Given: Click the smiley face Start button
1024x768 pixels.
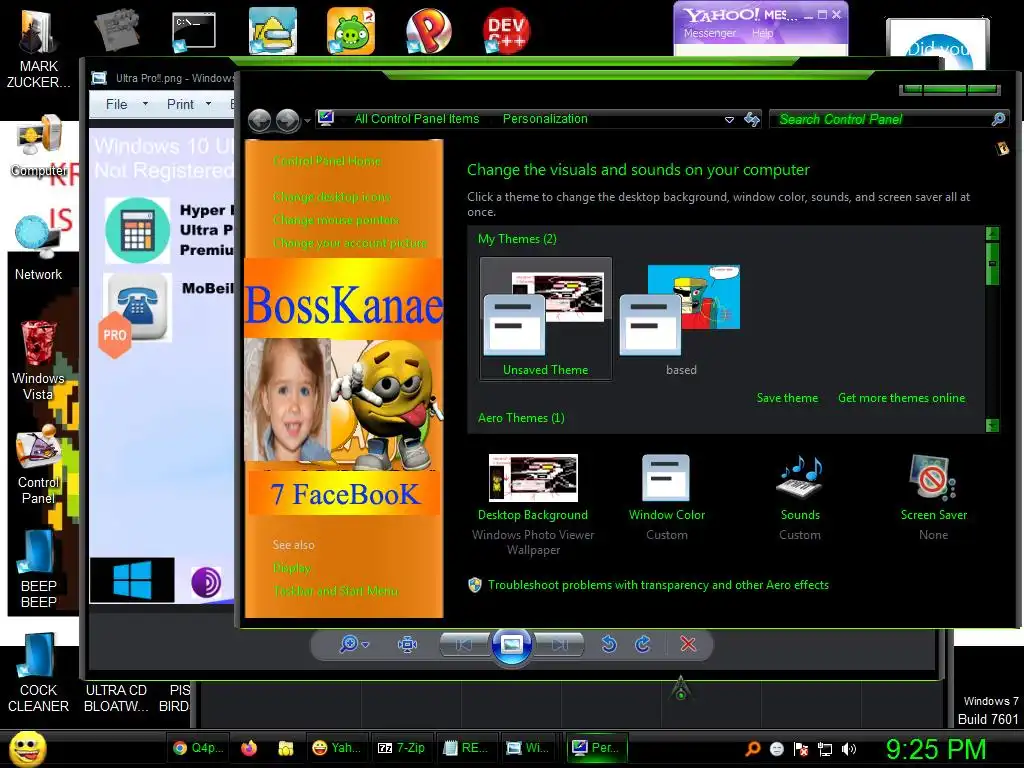Looking at the screenshot, I should tap(27, 748).
